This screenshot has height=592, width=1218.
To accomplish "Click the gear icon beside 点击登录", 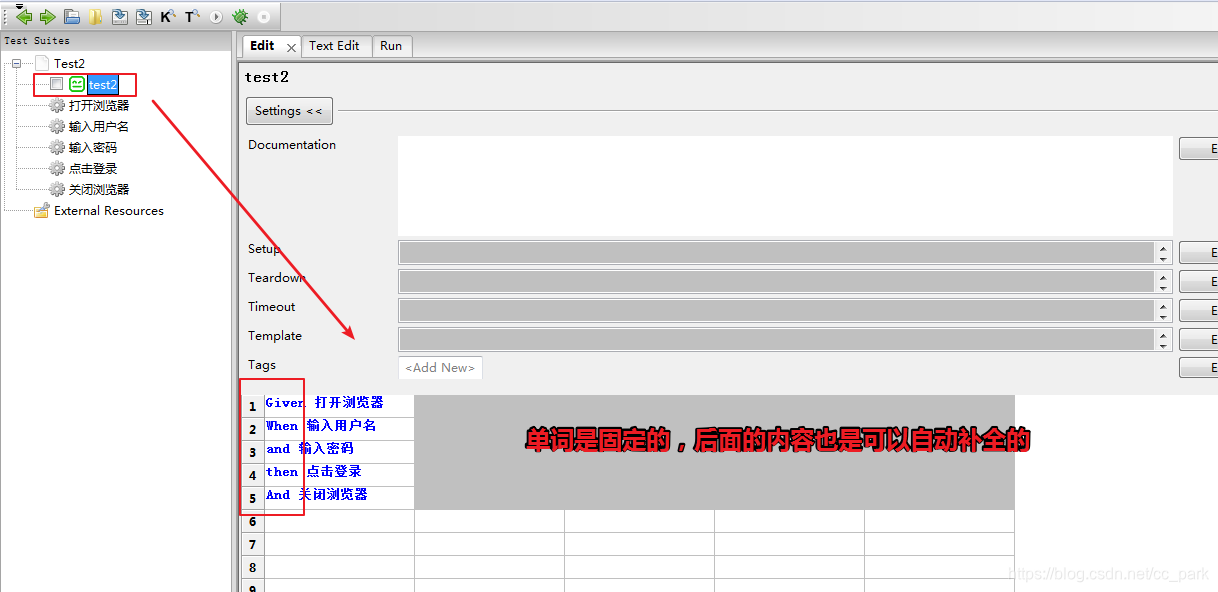I will tap(57, 168).
